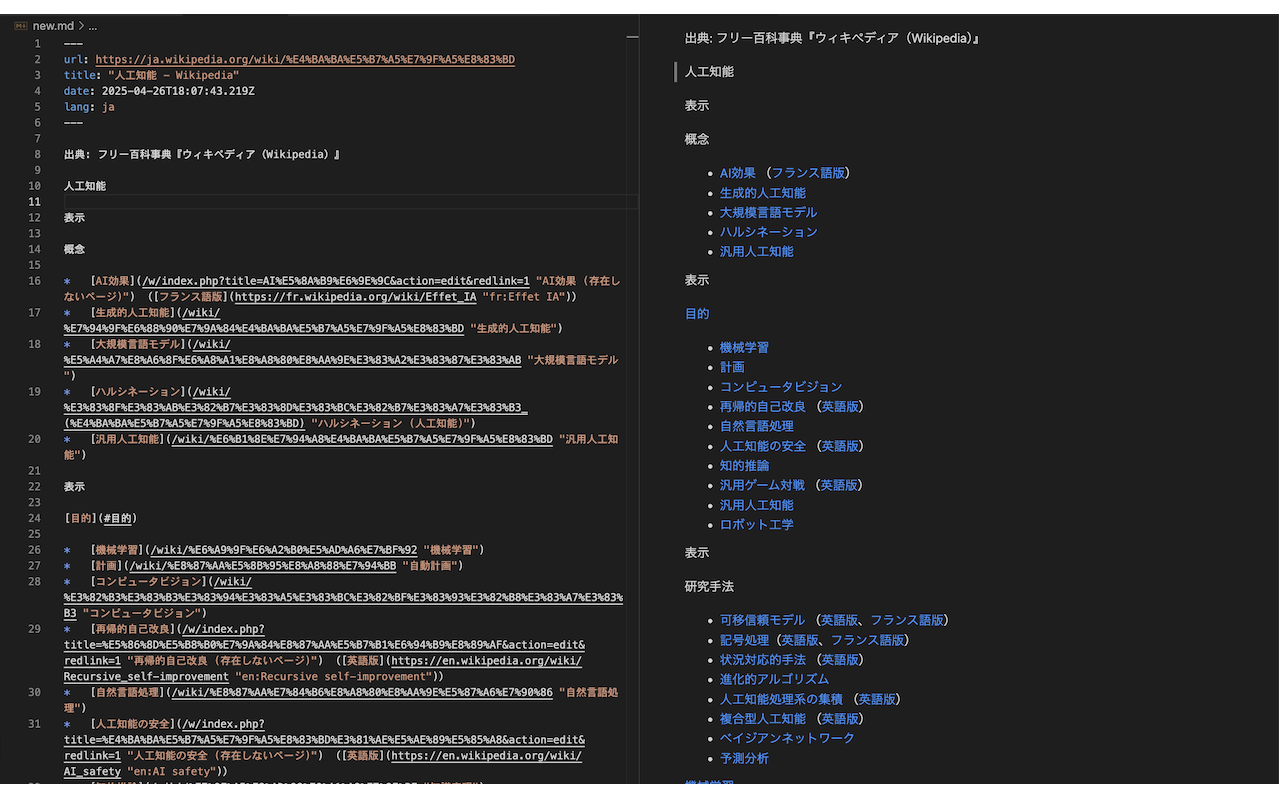Open 汎用人工知能 link under 目的 list

click(x=756, y=505)
